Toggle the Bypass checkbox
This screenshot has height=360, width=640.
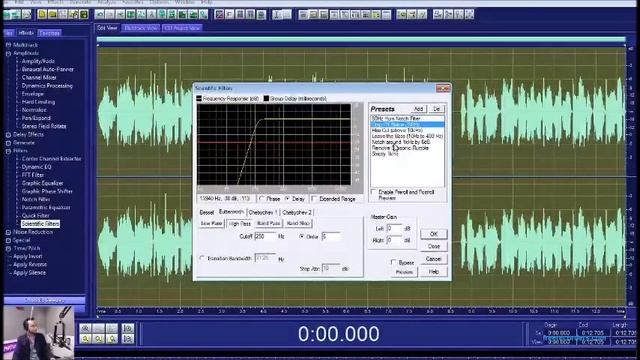[393, 262]
